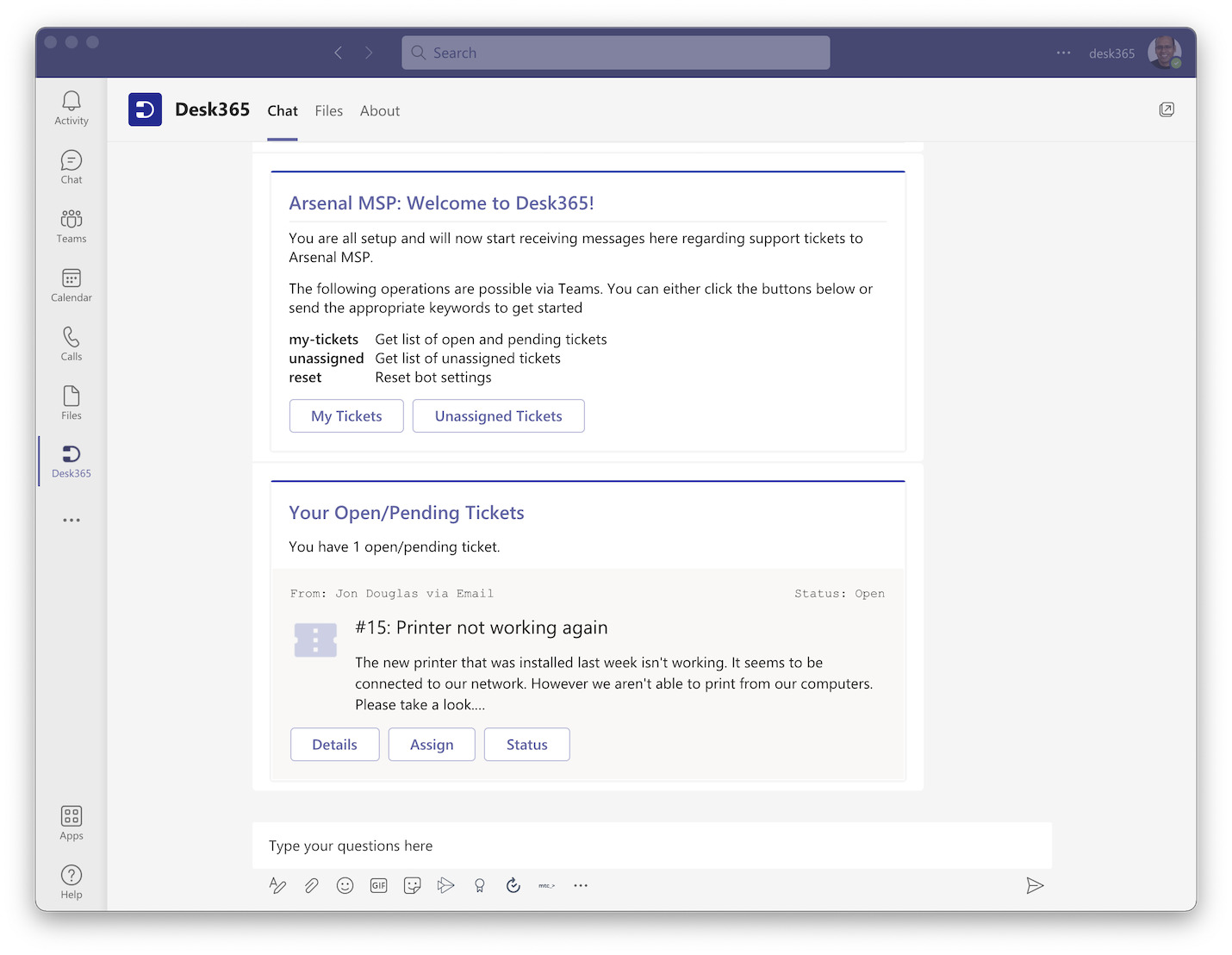The height and width of the screenshot is (955, 1232).
Task: Focus the 'Type your questions here' field
Action: tap(652, 846)
